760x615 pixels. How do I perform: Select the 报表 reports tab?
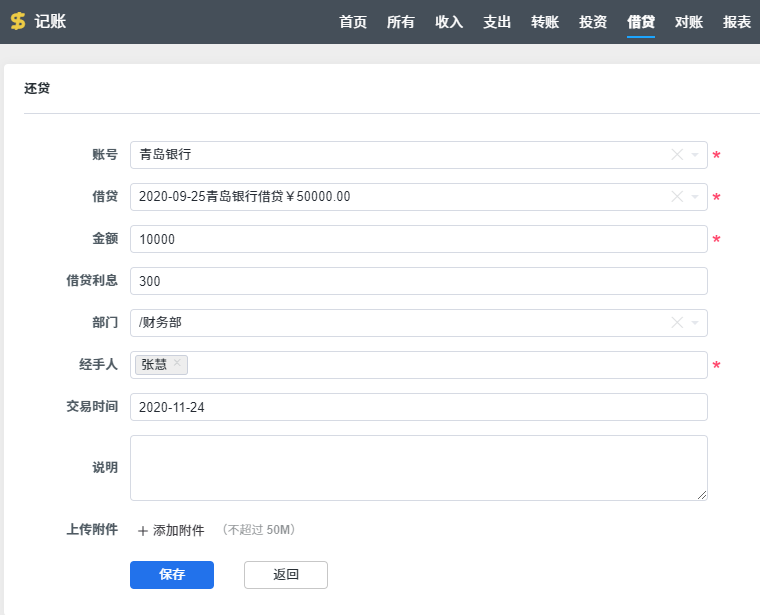(737, 22)
